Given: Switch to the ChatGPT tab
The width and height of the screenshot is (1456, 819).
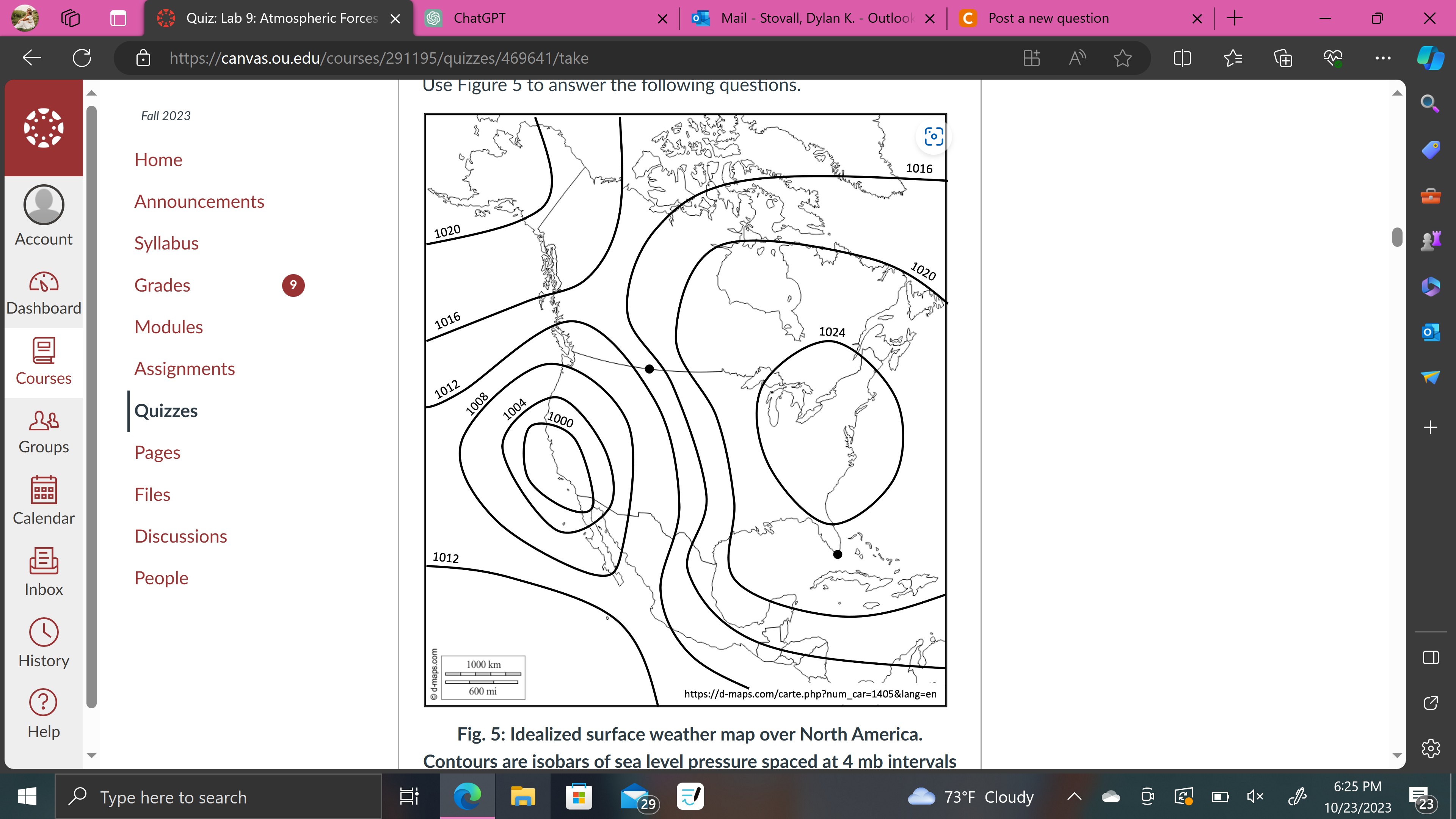Looking at the screenshot, I should 479,18.
